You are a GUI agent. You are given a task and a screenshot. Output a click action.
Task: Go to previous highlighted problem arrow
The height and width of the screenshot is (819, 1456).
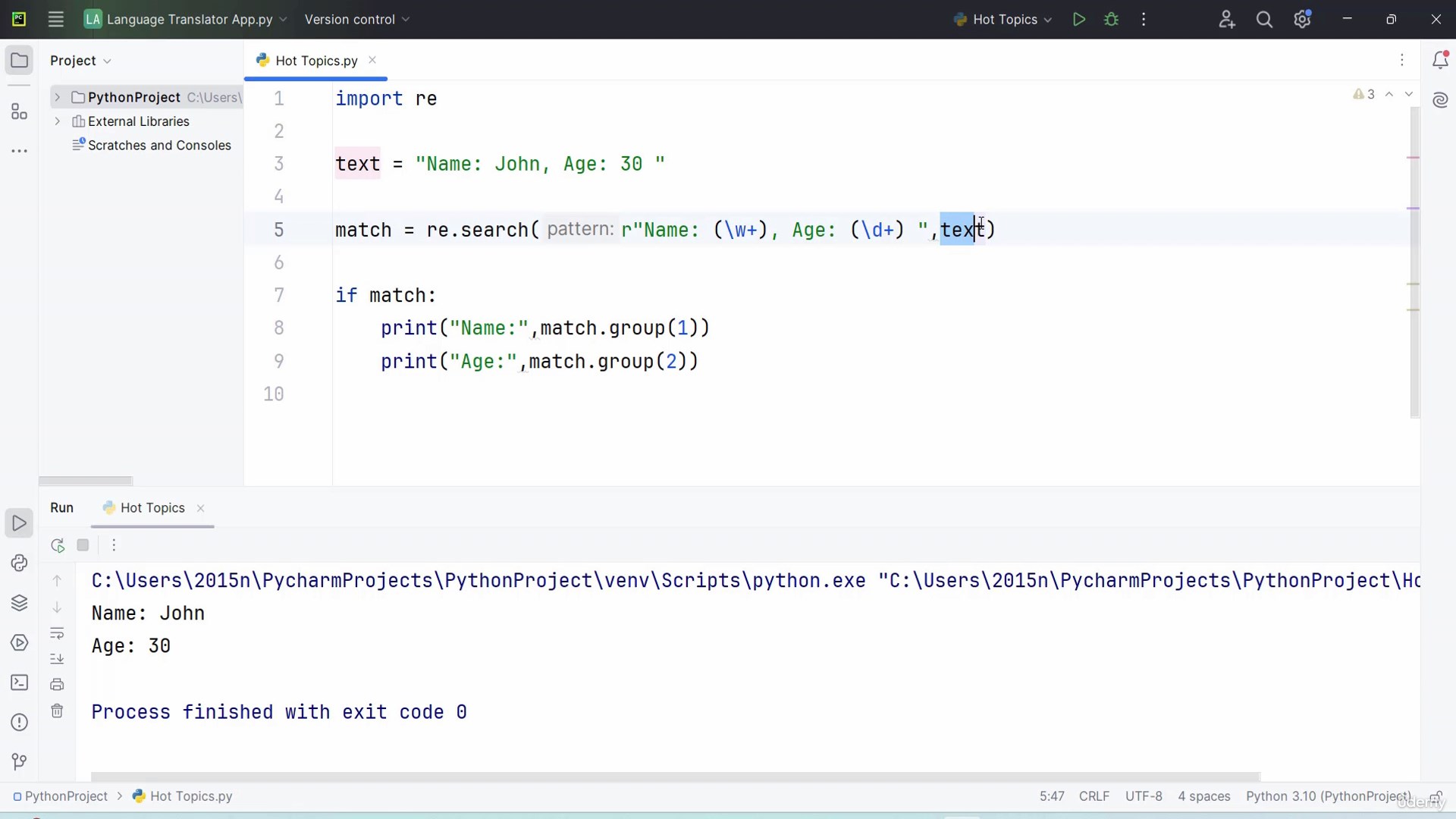point(1389,95)
